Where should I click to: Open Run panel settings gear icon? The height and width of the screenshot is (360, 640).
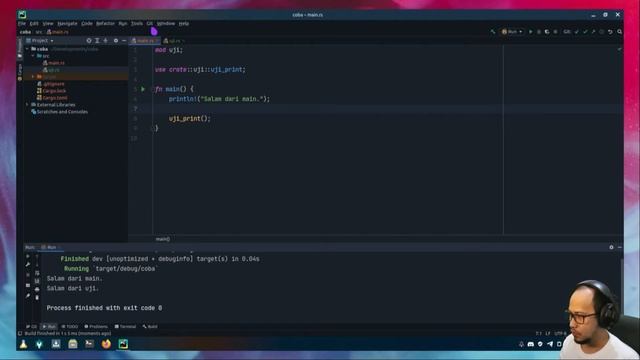click(x=611, y=247)
